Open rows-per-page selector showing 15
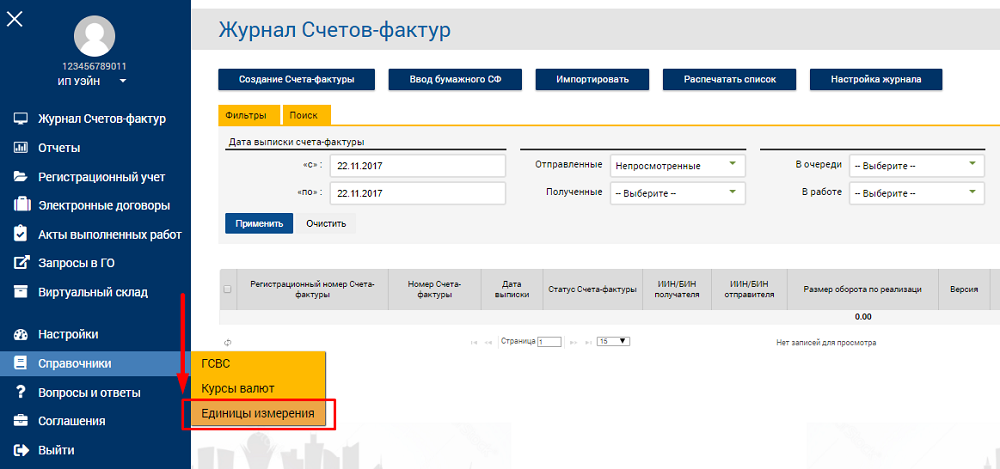 [613, 341]
